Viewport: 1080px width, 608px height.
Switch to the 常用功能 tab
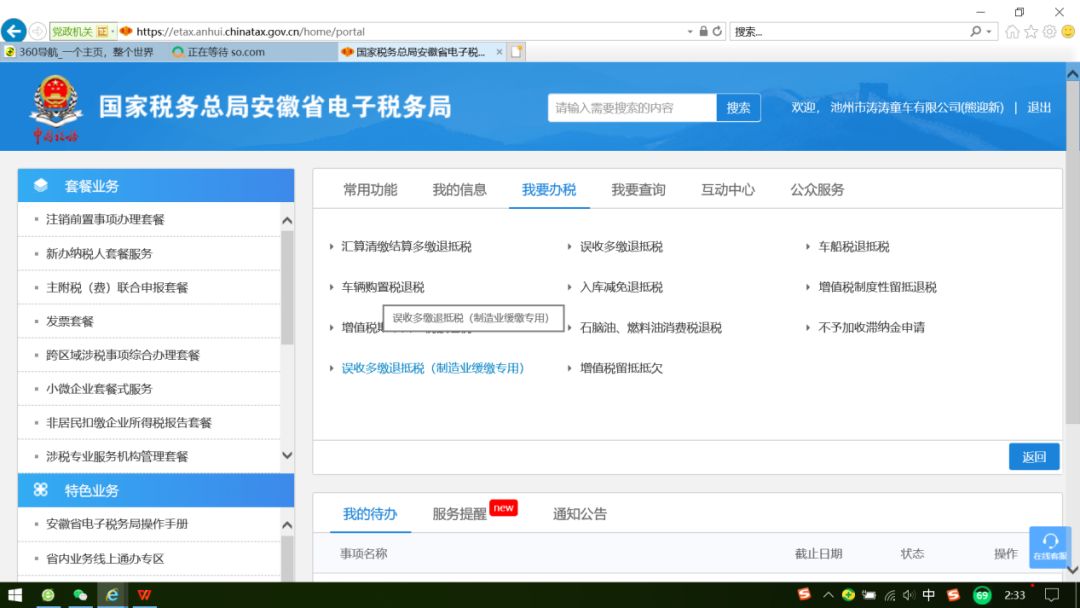point(370,189)
